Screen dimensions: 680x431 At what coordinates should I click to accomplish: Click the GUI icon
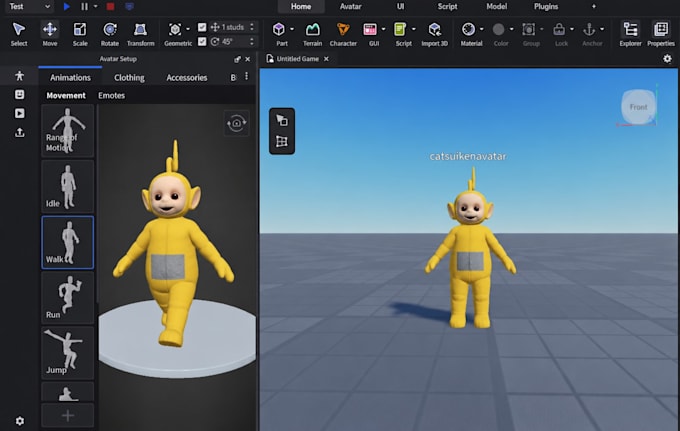point(370,29)
